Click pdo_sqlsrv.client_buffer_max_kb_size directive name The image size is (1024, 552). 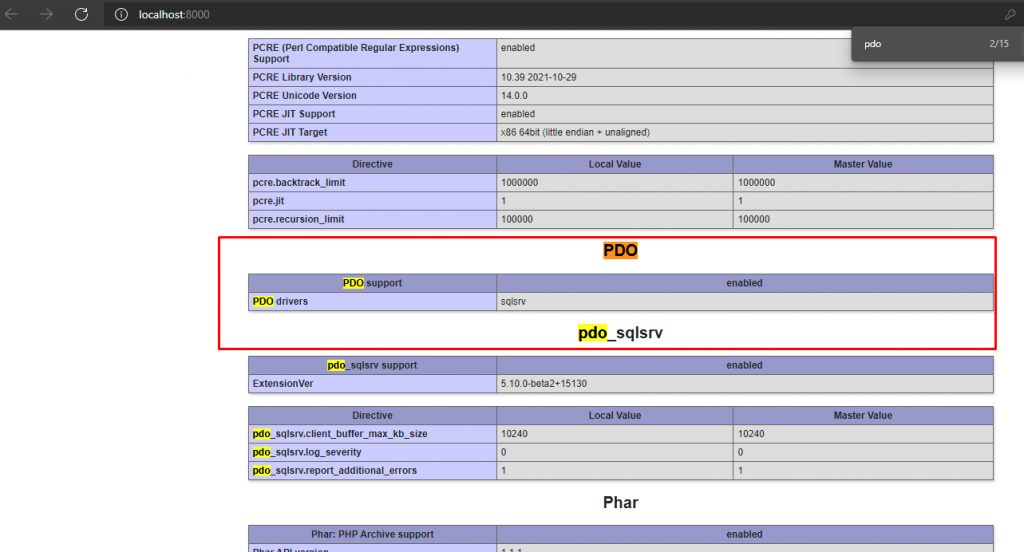340,434
